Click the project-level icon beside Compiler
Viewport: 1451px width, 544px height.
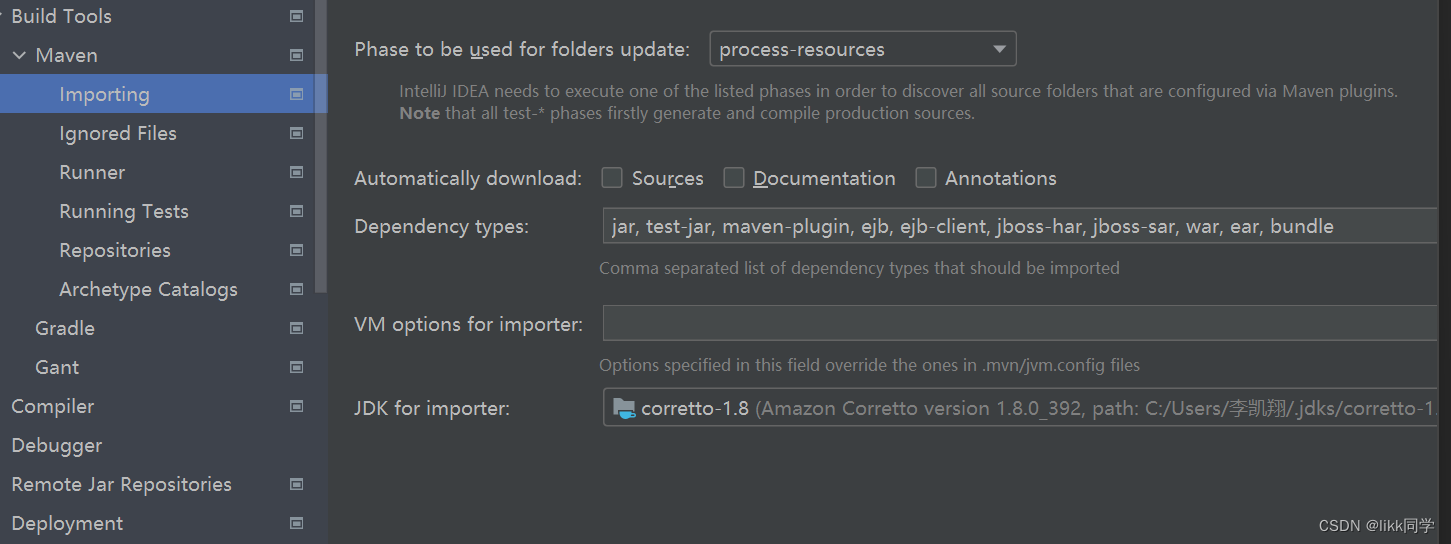(x=296, y=406)
